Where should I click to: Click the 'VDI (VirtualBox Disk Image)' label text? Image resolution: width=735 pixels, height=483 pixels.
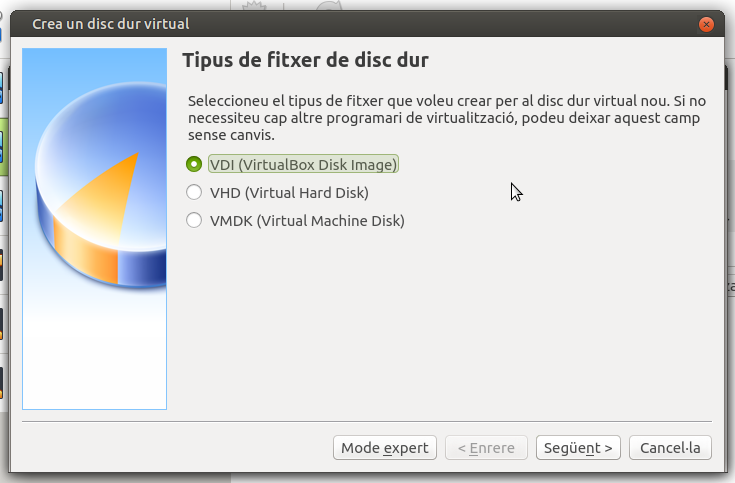[303, 164]
